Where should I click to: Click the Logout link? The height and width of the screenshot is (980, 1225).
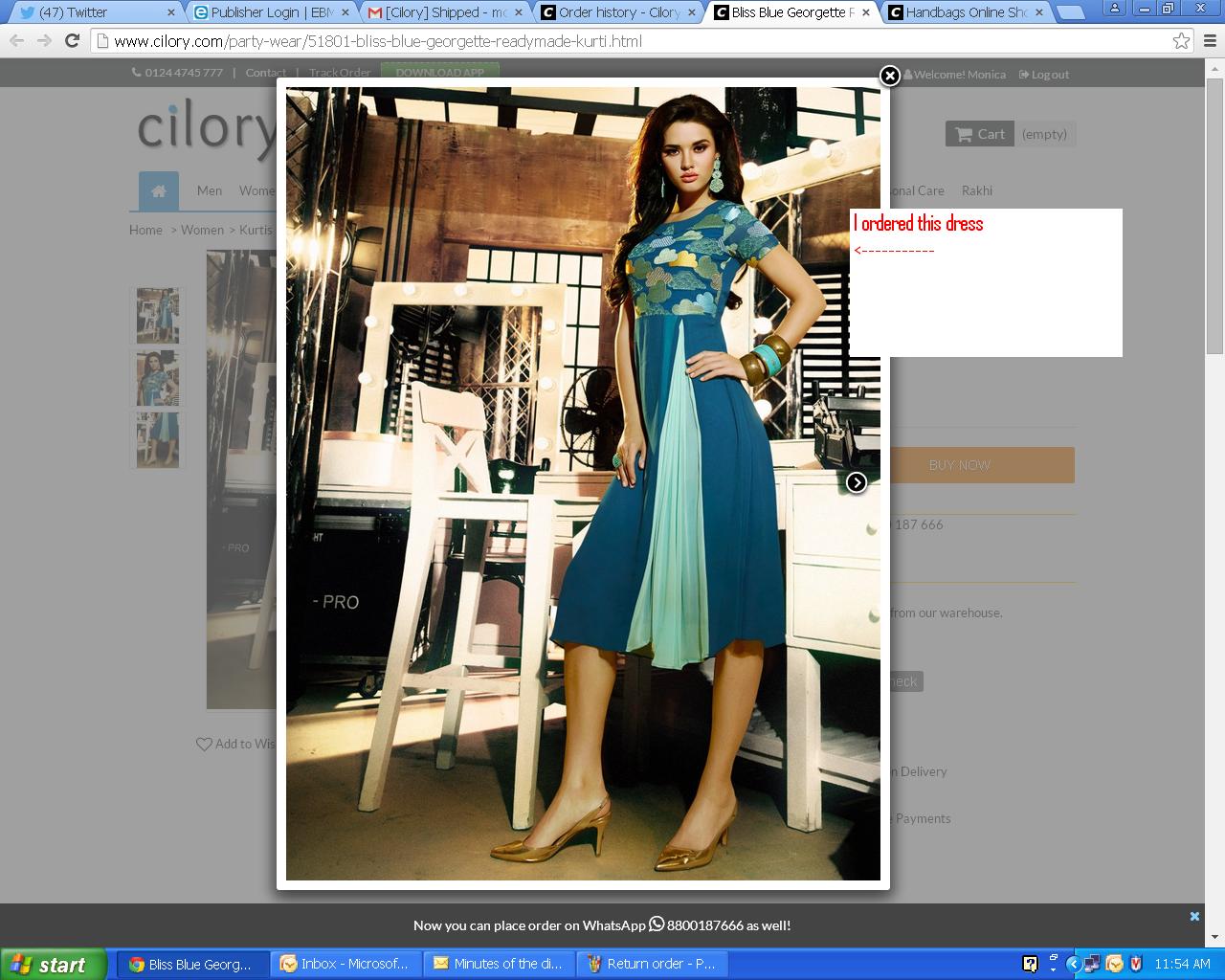click(x=1044, y=75)
